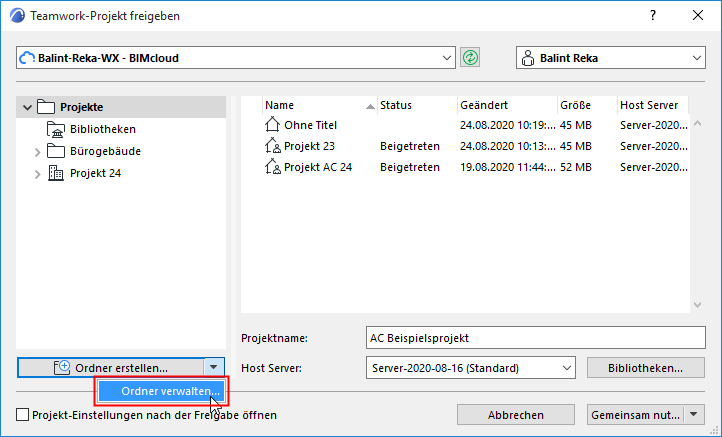Viewport: 722px width, 437px height.
Task: Collapse the Projekte tree node
Action: click(x=27, y=108)
